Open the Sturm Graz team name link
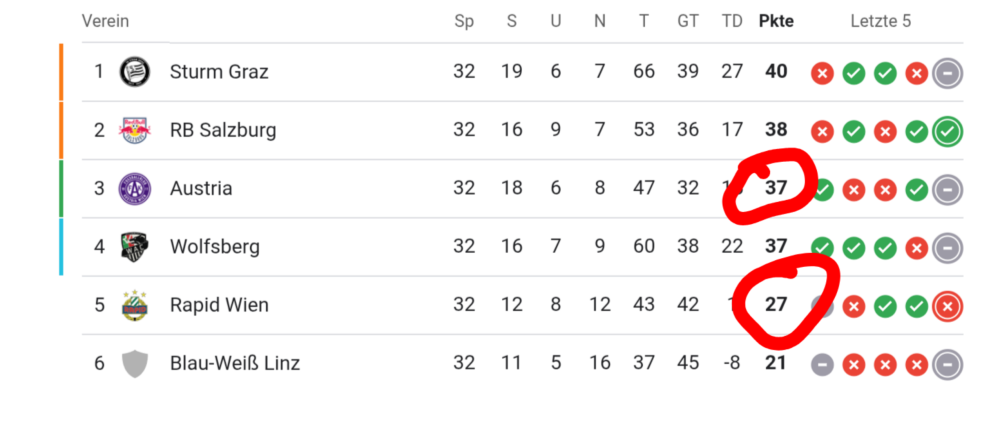 click(219, 72)
